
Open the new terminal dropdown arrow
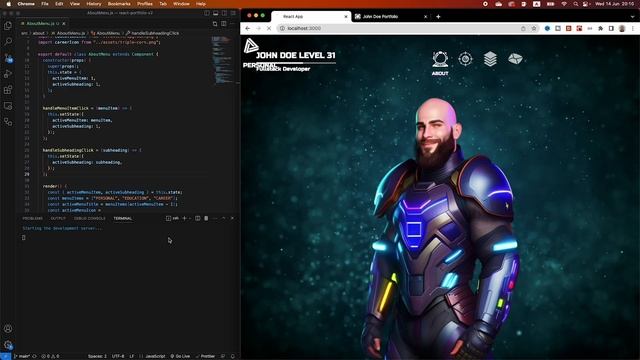pos(190,218)
